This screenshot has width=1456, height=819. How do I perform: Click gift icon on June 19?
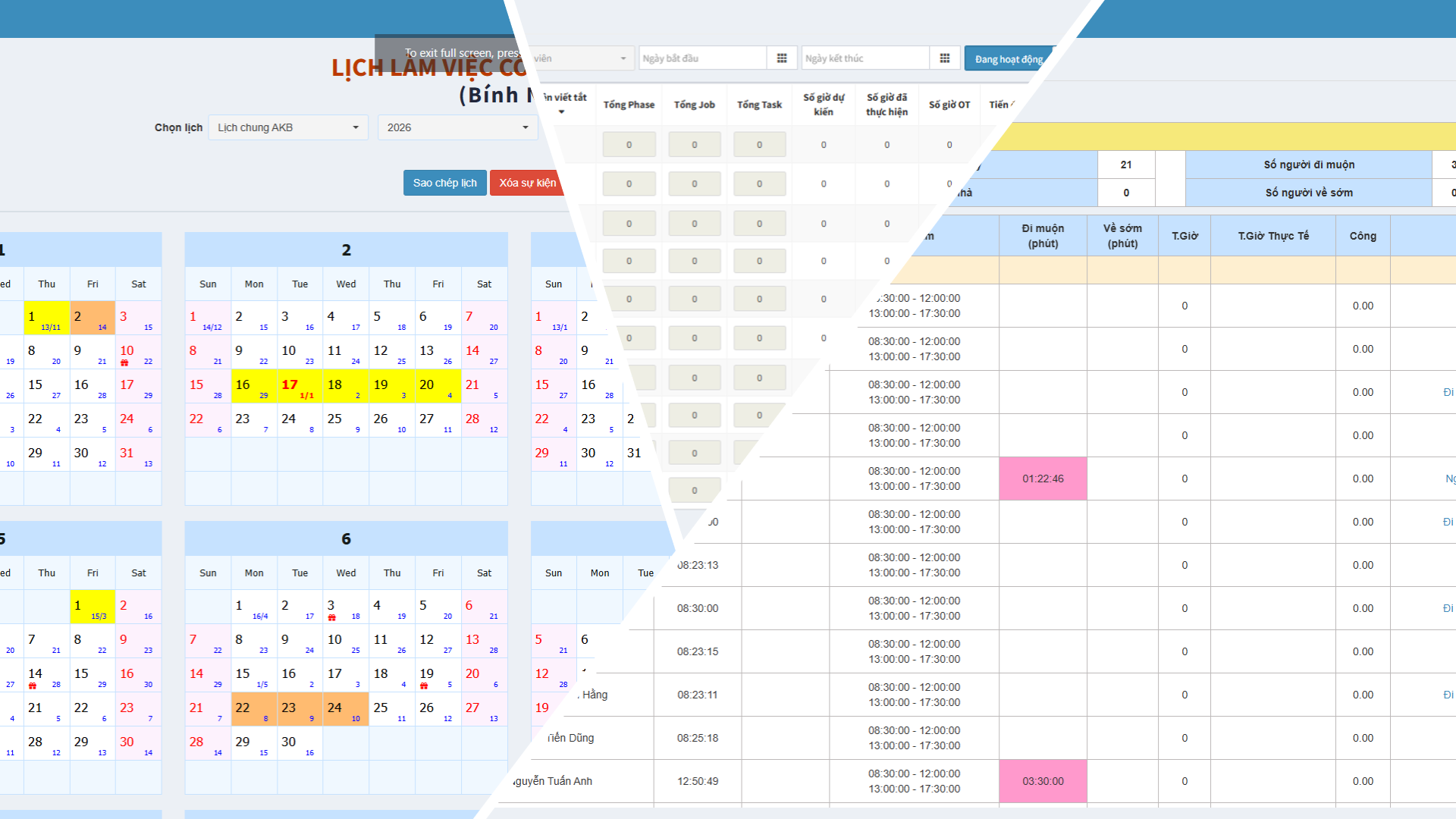pyautogui.click(x=424, y=686)
